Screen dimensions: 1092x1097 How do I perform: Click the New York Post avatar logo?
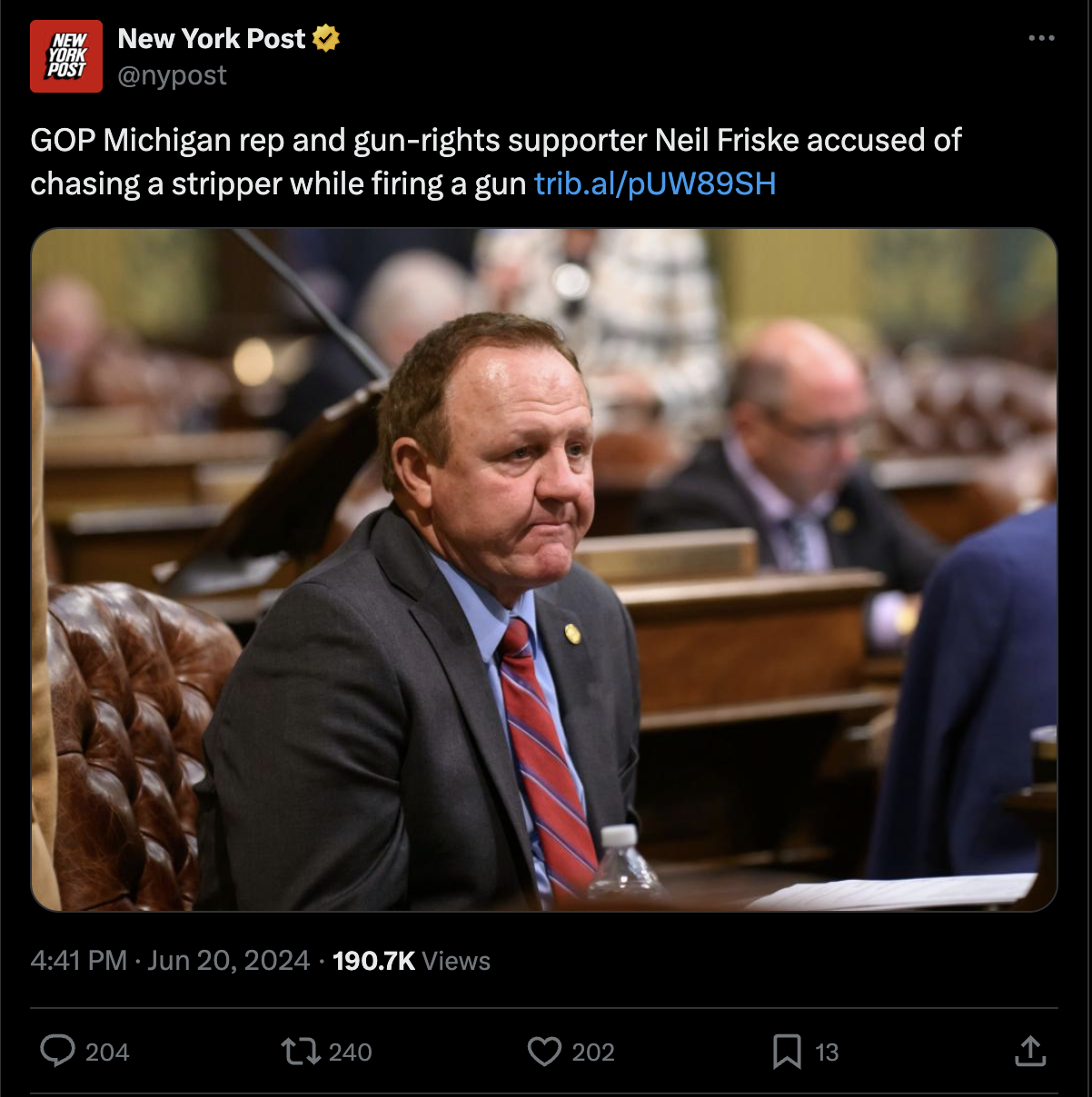66,56
